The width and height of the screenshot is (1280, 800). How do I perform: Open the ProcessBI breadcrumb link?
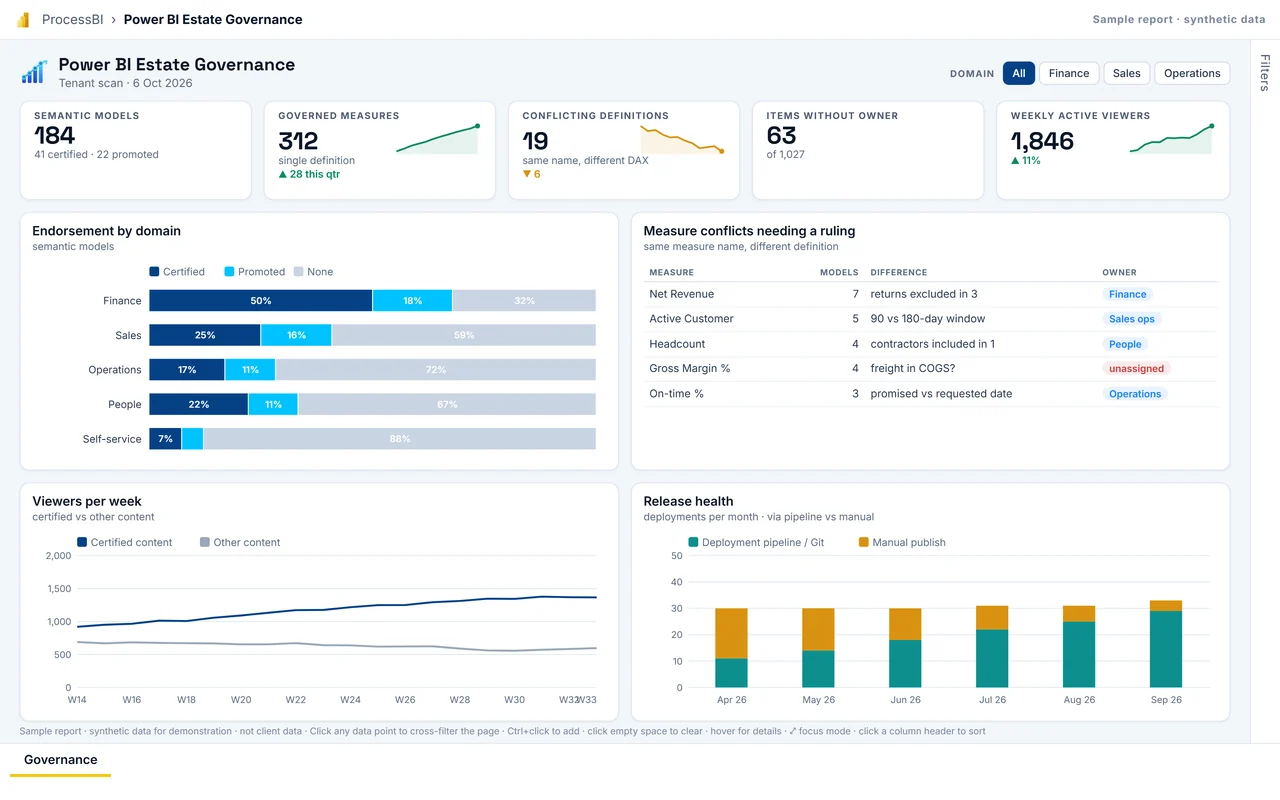coord(75,19)
